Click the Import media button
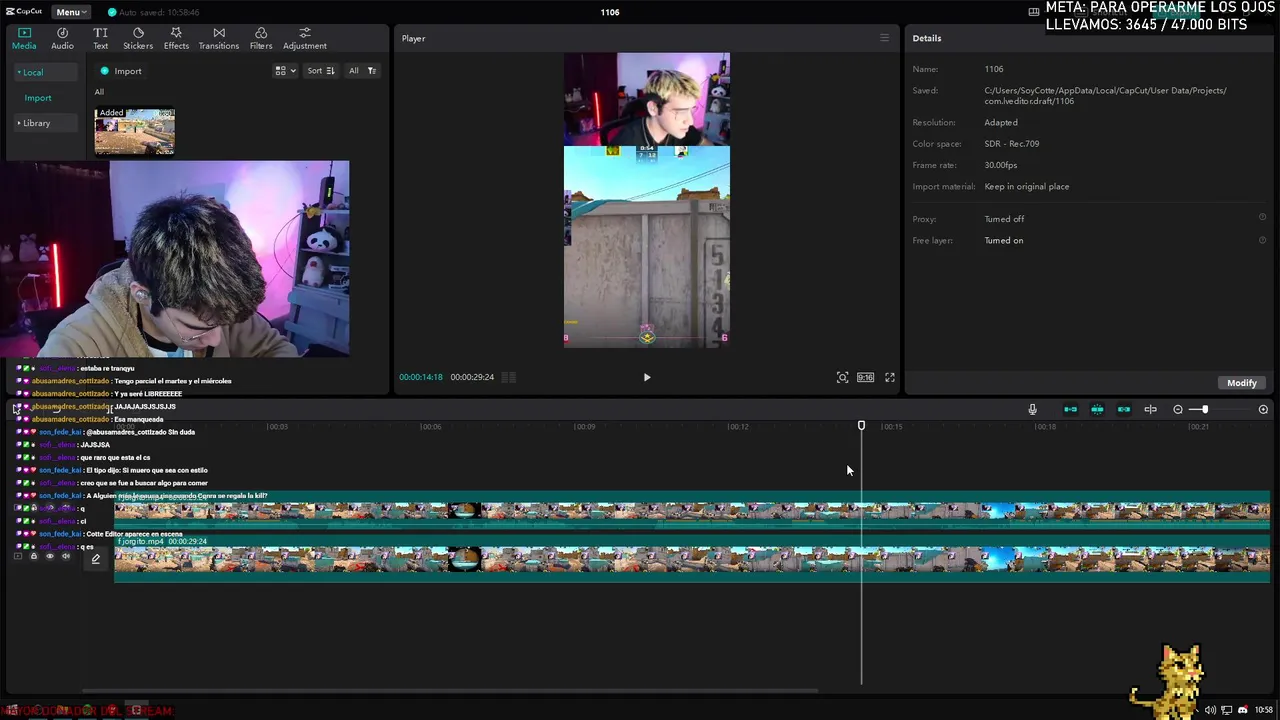The image size is (1280, 720). (x=121, y=71)
